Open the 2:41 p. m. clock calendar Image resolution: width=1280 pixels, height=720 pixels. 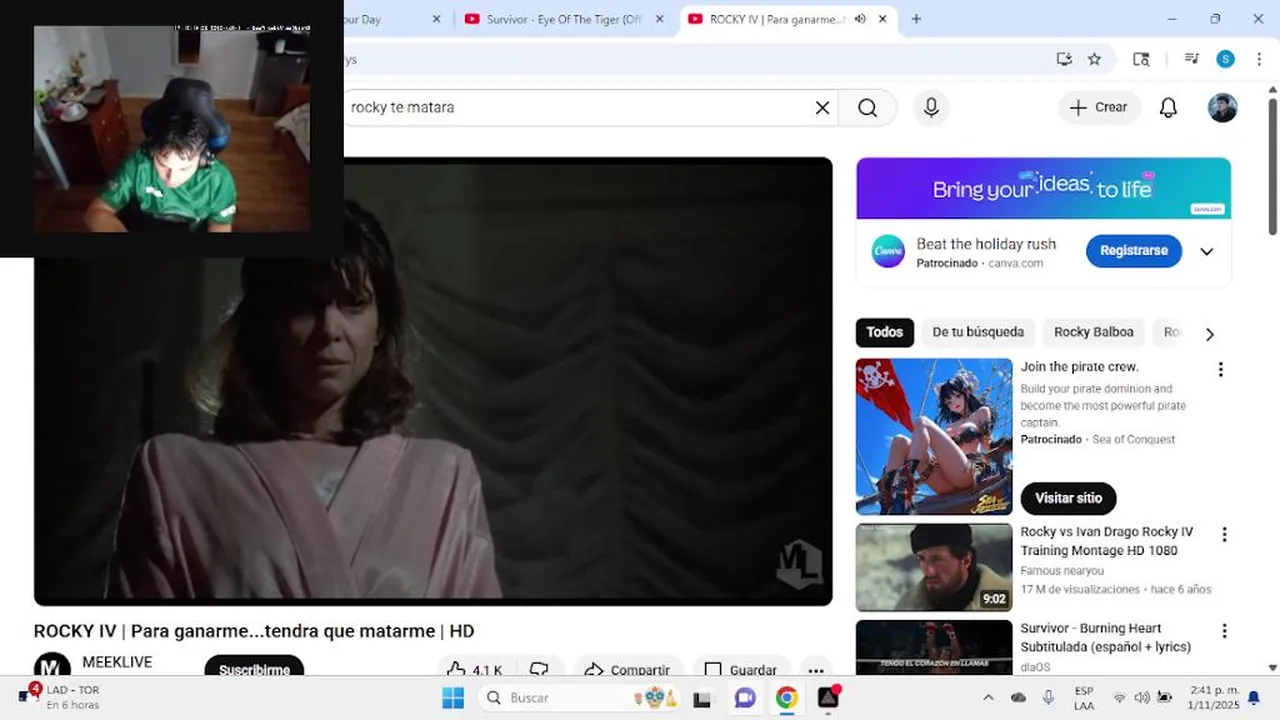(1213, 697)
